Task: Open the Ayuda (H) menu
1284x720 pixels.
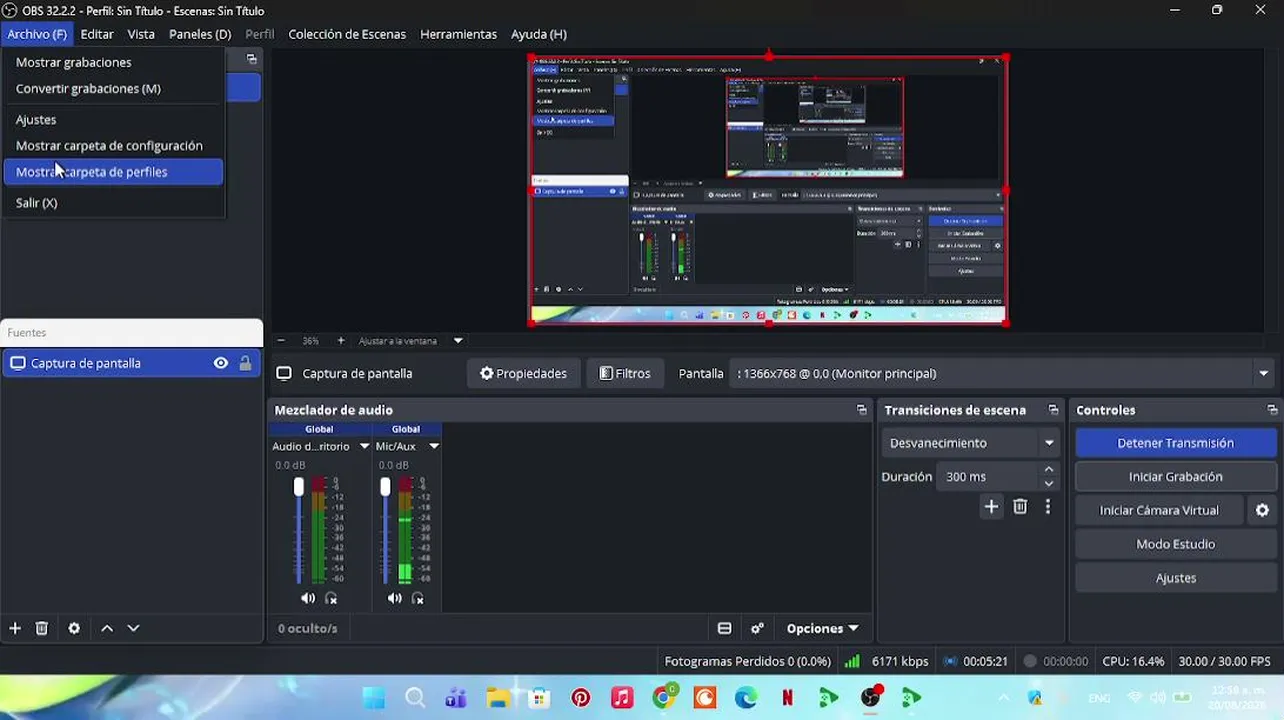Action: [539, 34]
